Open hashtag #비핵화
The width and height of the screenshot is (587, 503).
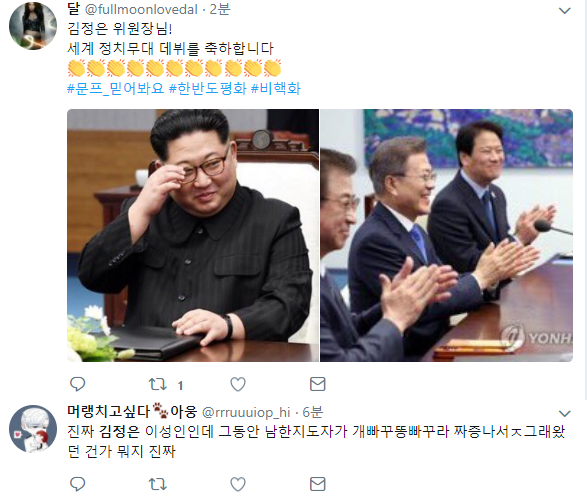276,89
